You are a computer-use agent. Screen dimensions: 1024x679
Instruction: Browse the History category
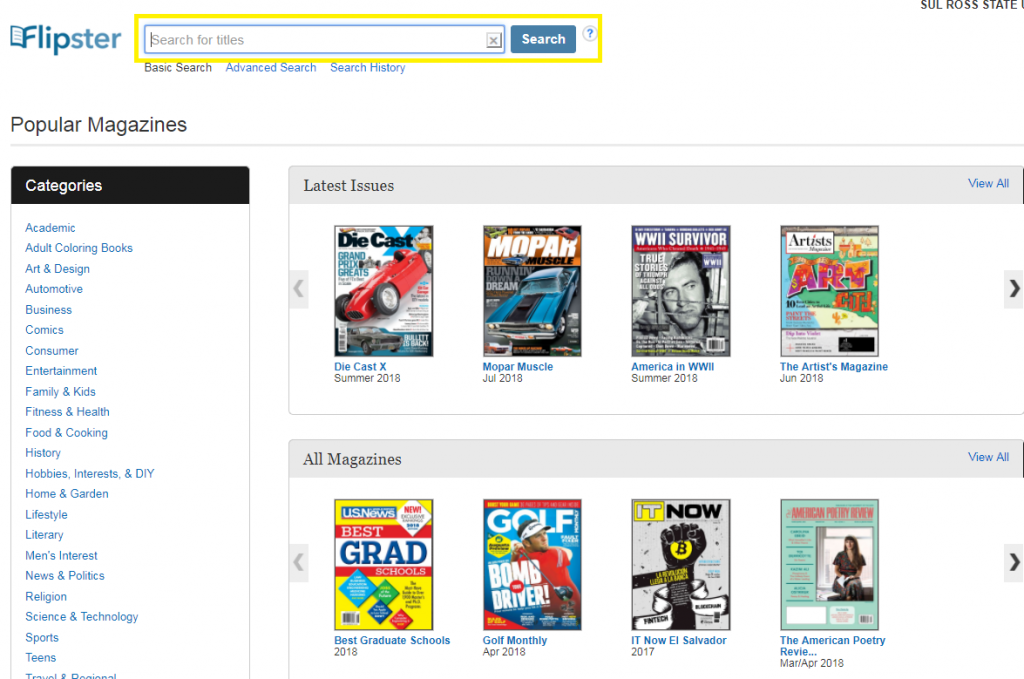[x=42, y=453]
